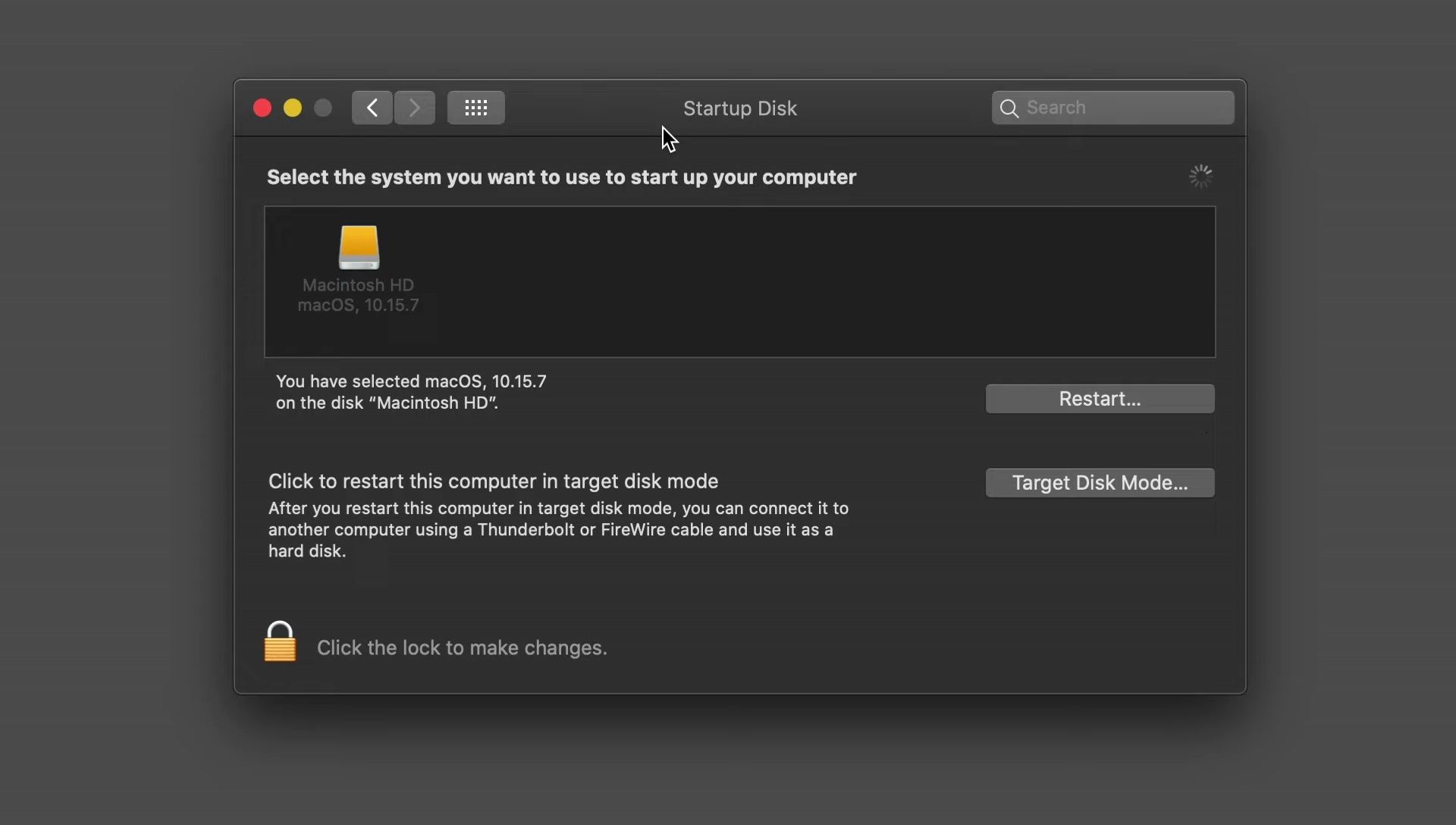Click the "Macintosh HD" disk name label
Screen dimensions: 1456x825
coord(358,285)
